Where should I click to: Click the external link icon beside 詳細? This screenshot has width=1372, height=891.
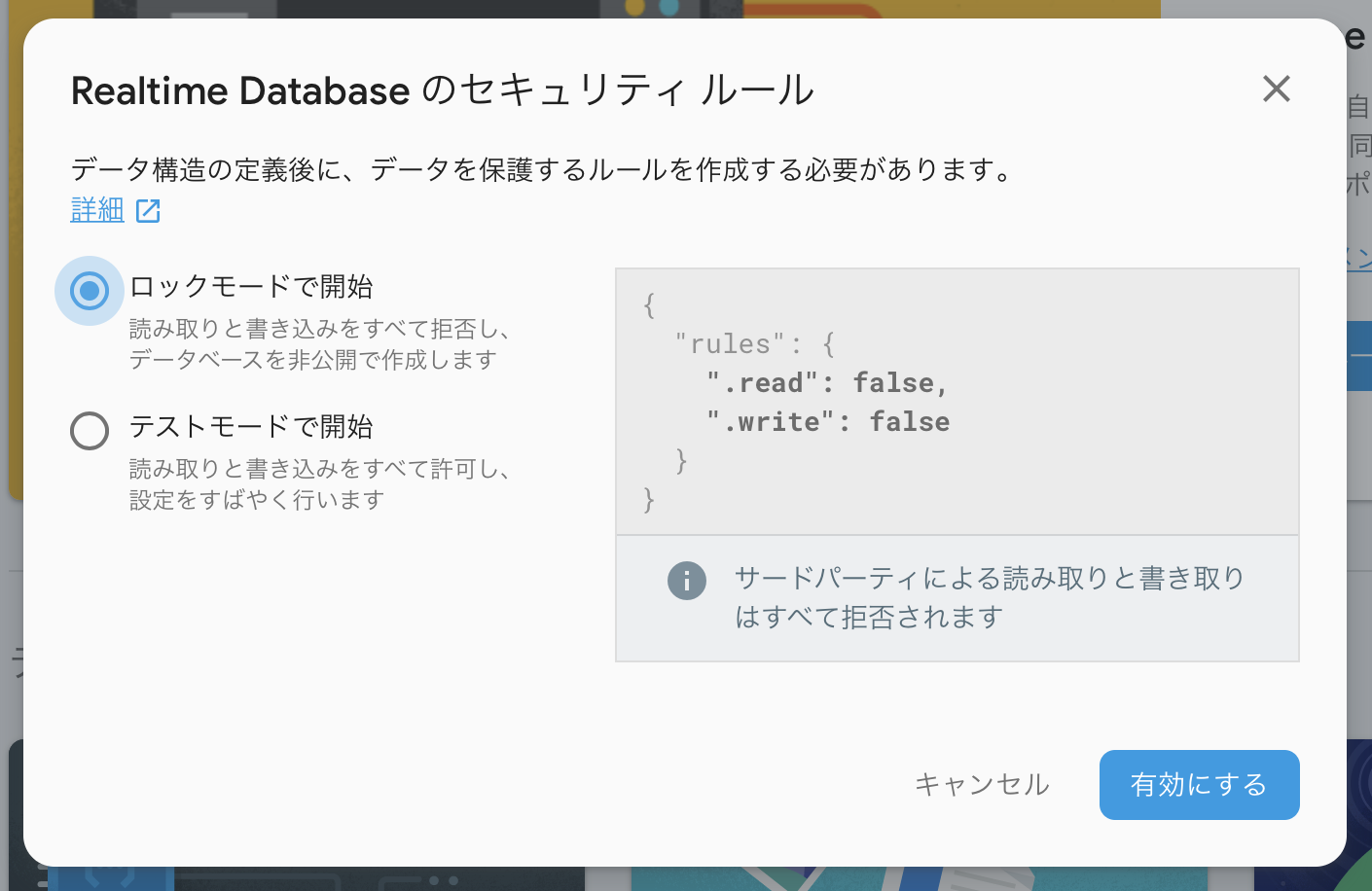148,210
